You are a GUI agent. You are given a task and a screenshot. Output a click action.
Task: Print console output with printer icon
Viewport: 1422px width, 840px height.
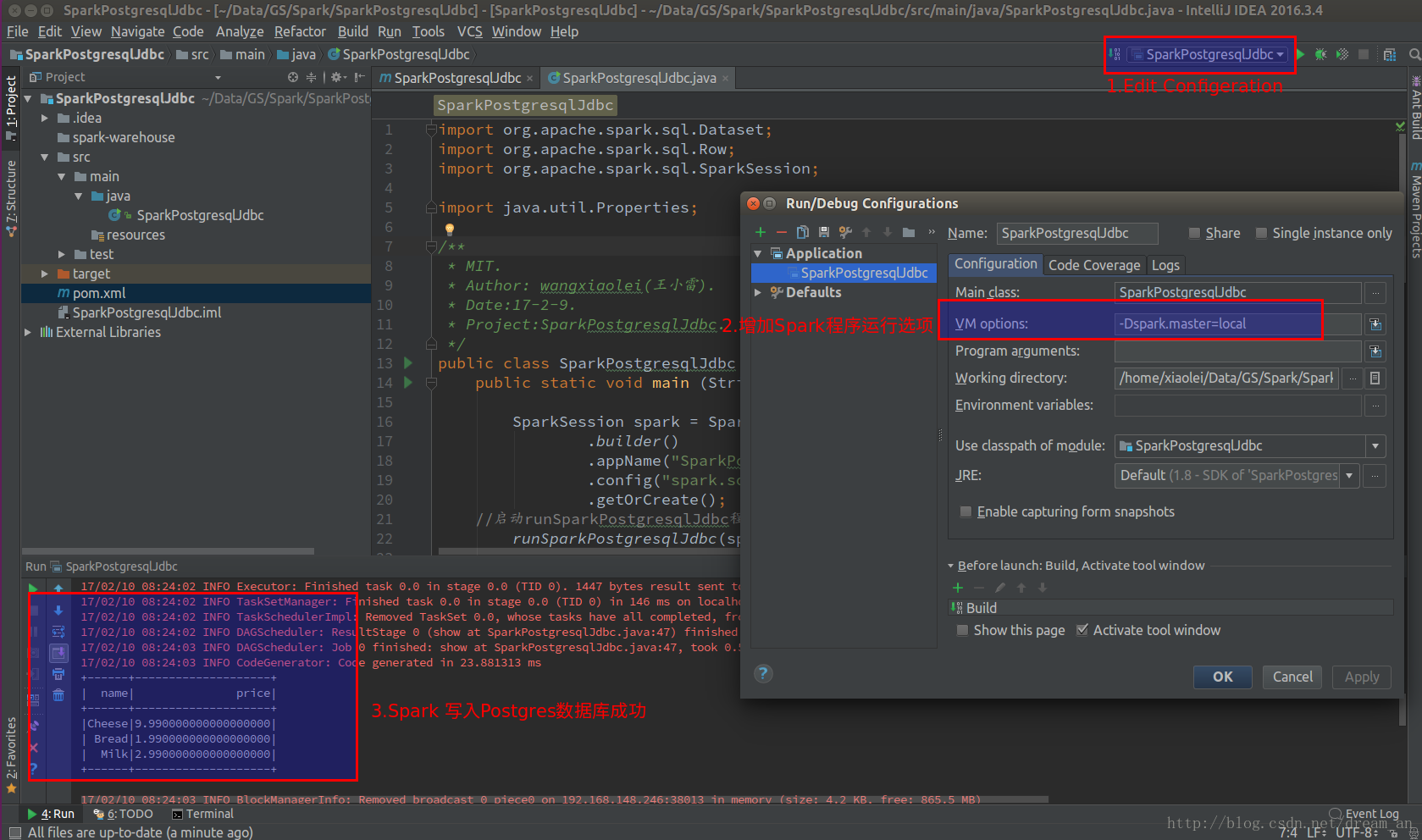[58, 674]
